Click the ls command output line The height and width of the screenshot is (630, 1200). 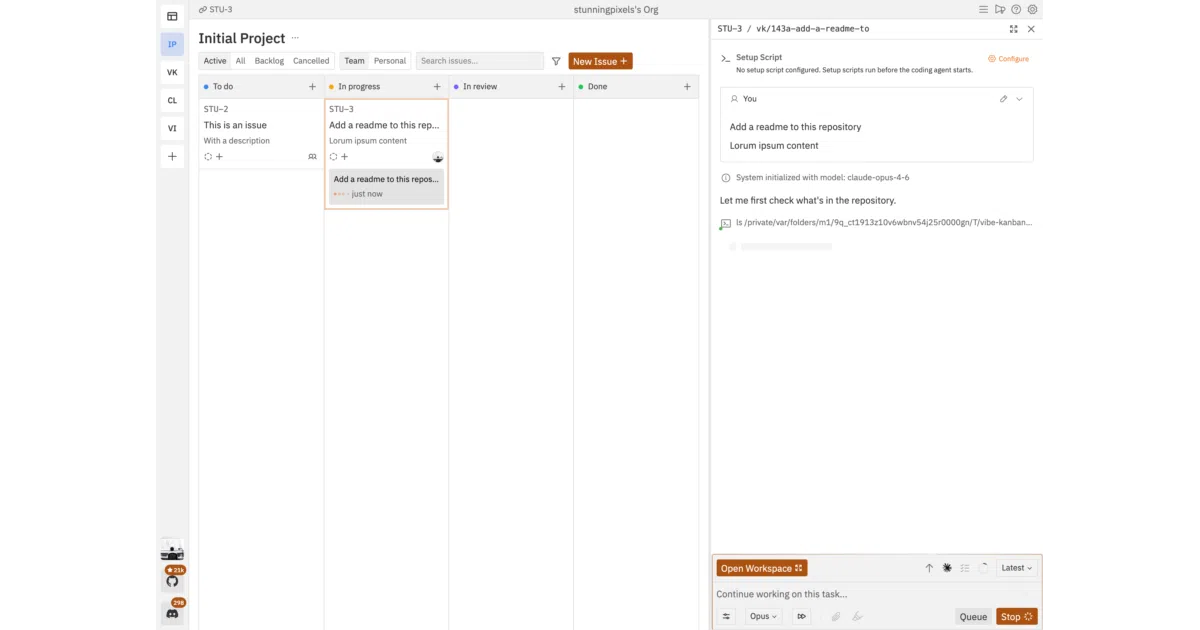pyautogui.click(x=876, y=223)
